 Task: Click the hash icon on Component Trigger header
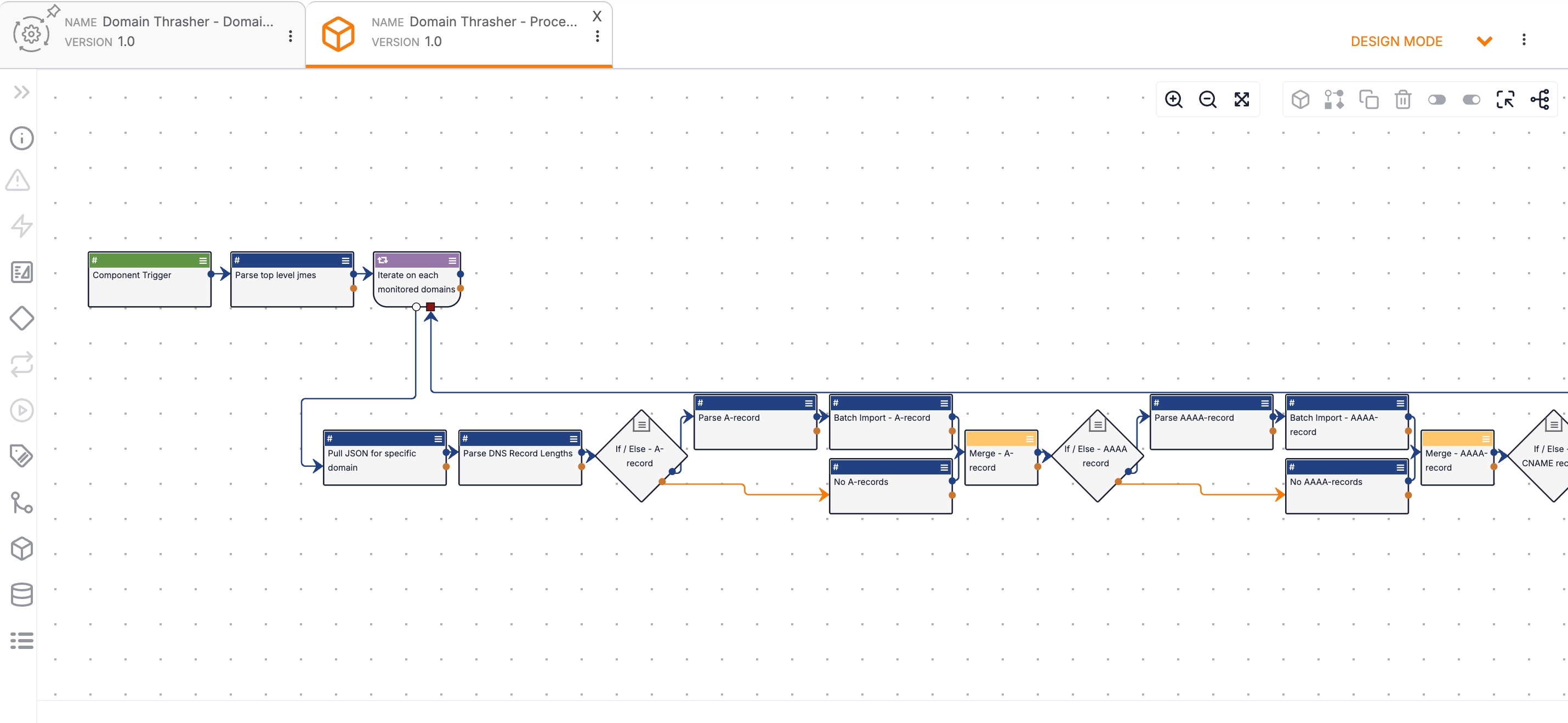(94, 261)
